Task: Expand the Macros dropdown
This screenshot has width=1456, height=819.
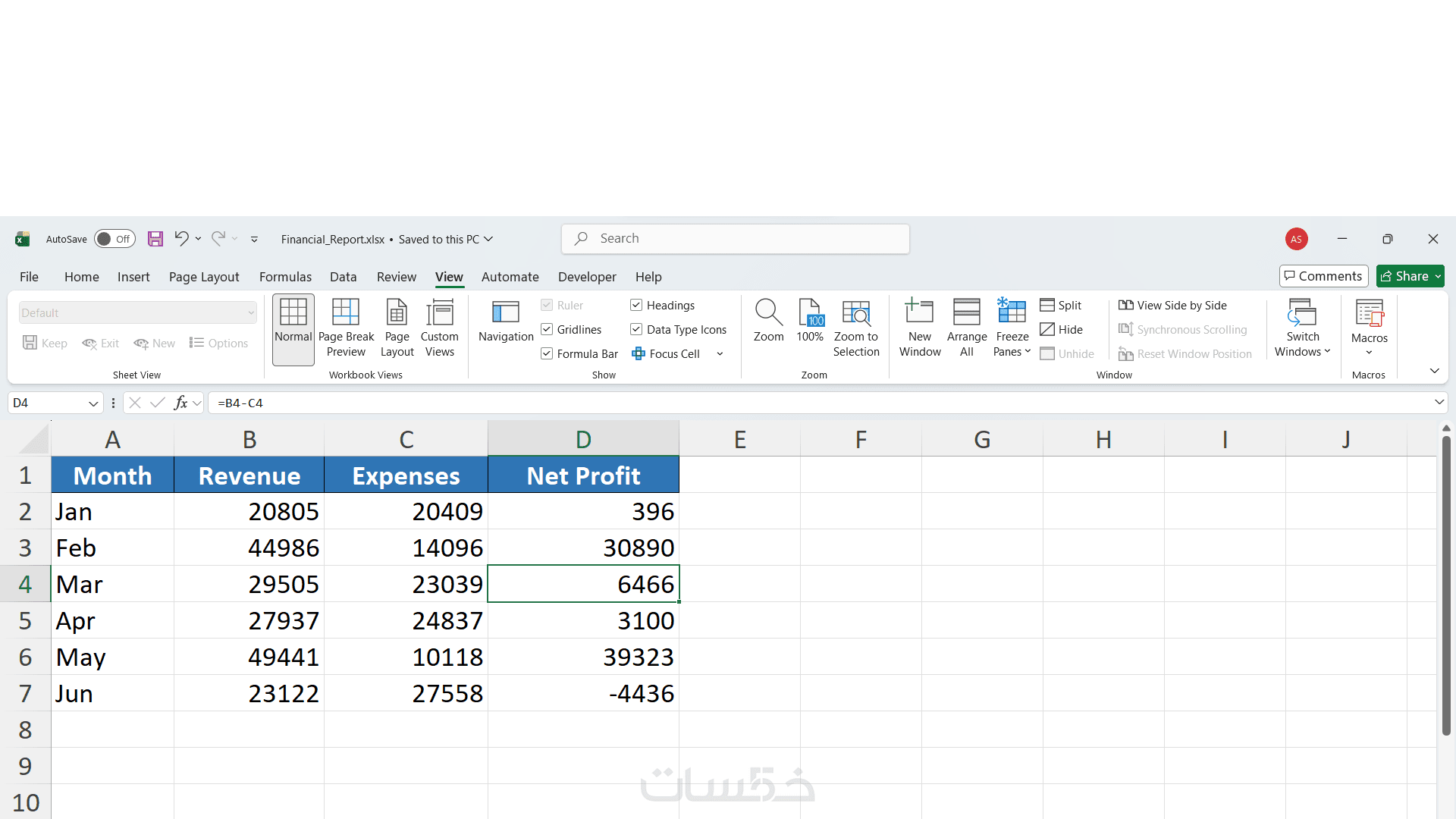Action: [x=1369, y=351]
